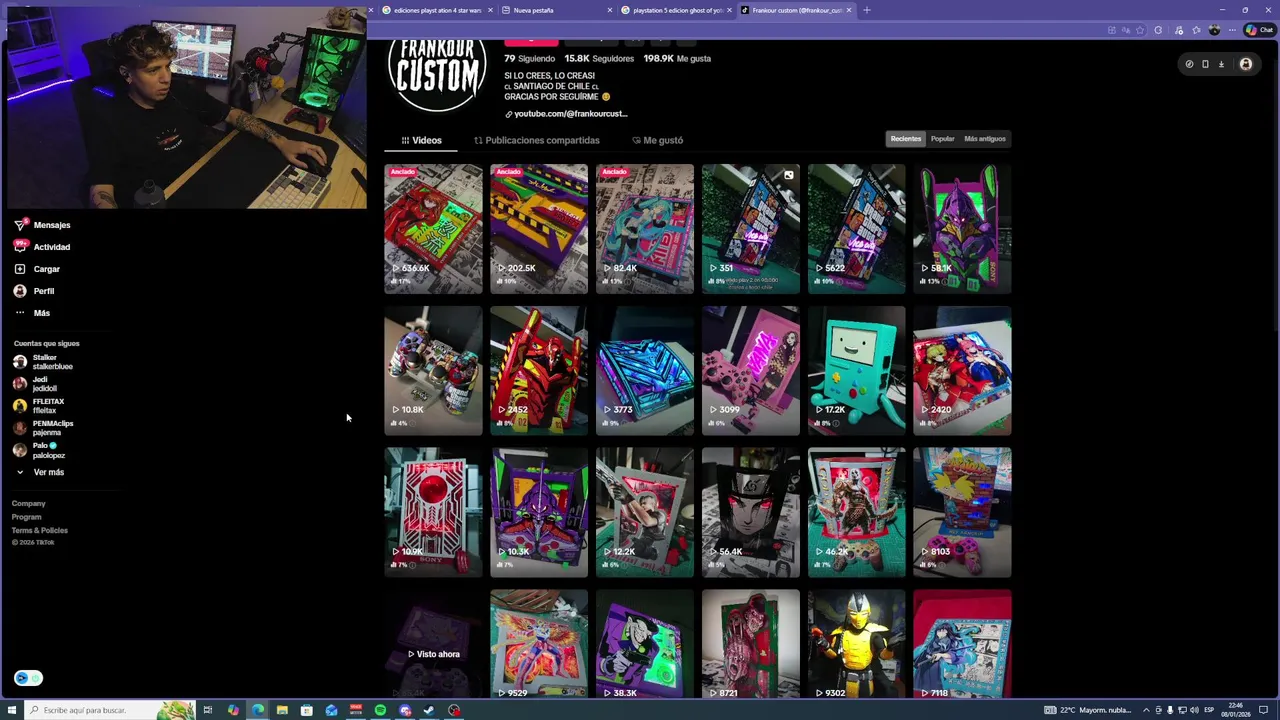Open browser Settings and more menu
The height and width of the screenshot is (720, 1280).
(x=1231, y=30)
